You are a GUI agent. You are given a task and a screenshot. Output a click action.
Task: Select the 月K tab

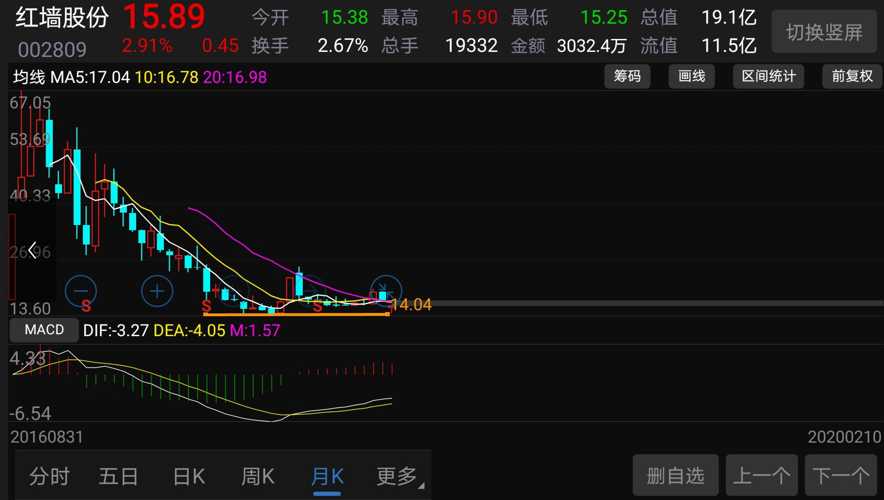tap(327, 477)
